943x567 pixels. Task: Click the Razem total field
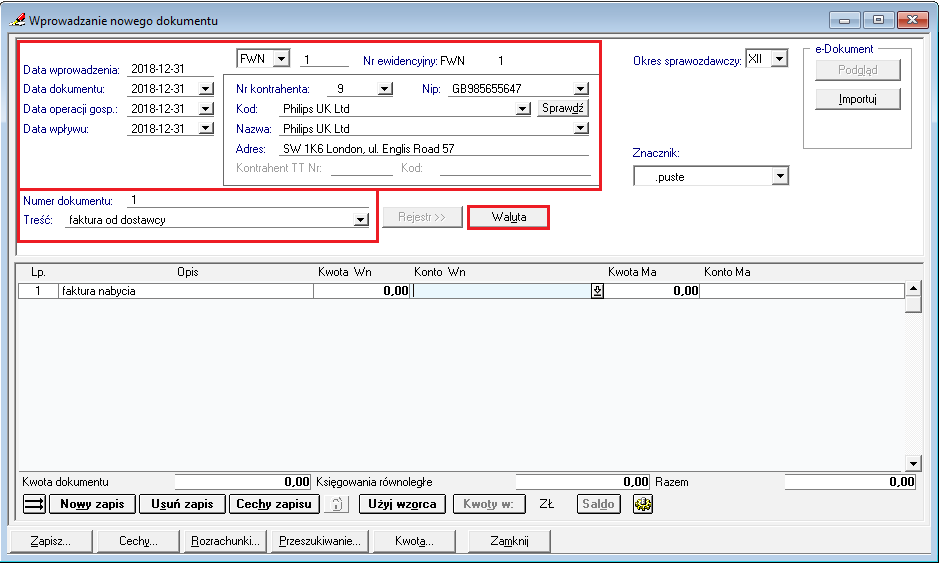pyautogui.click(x=850, y=482)
